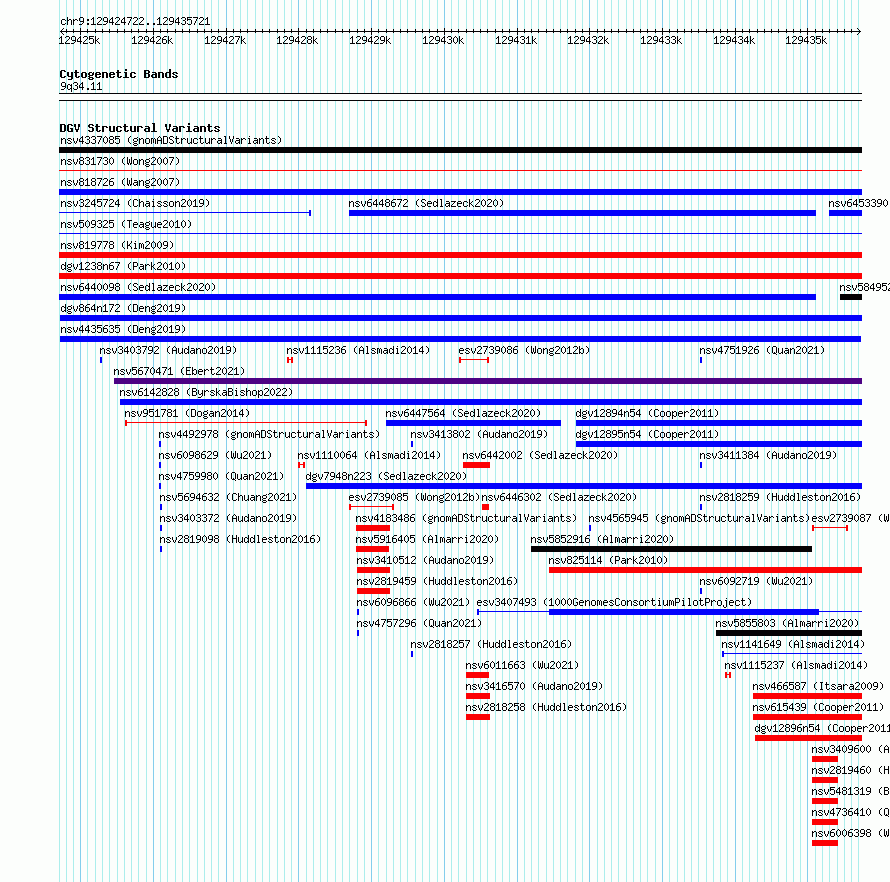The width and height of the screenshot is (890, 882).
Task: Open nsv2818259 (Huddleston2016) variant
Action: (x=780, y=497)
